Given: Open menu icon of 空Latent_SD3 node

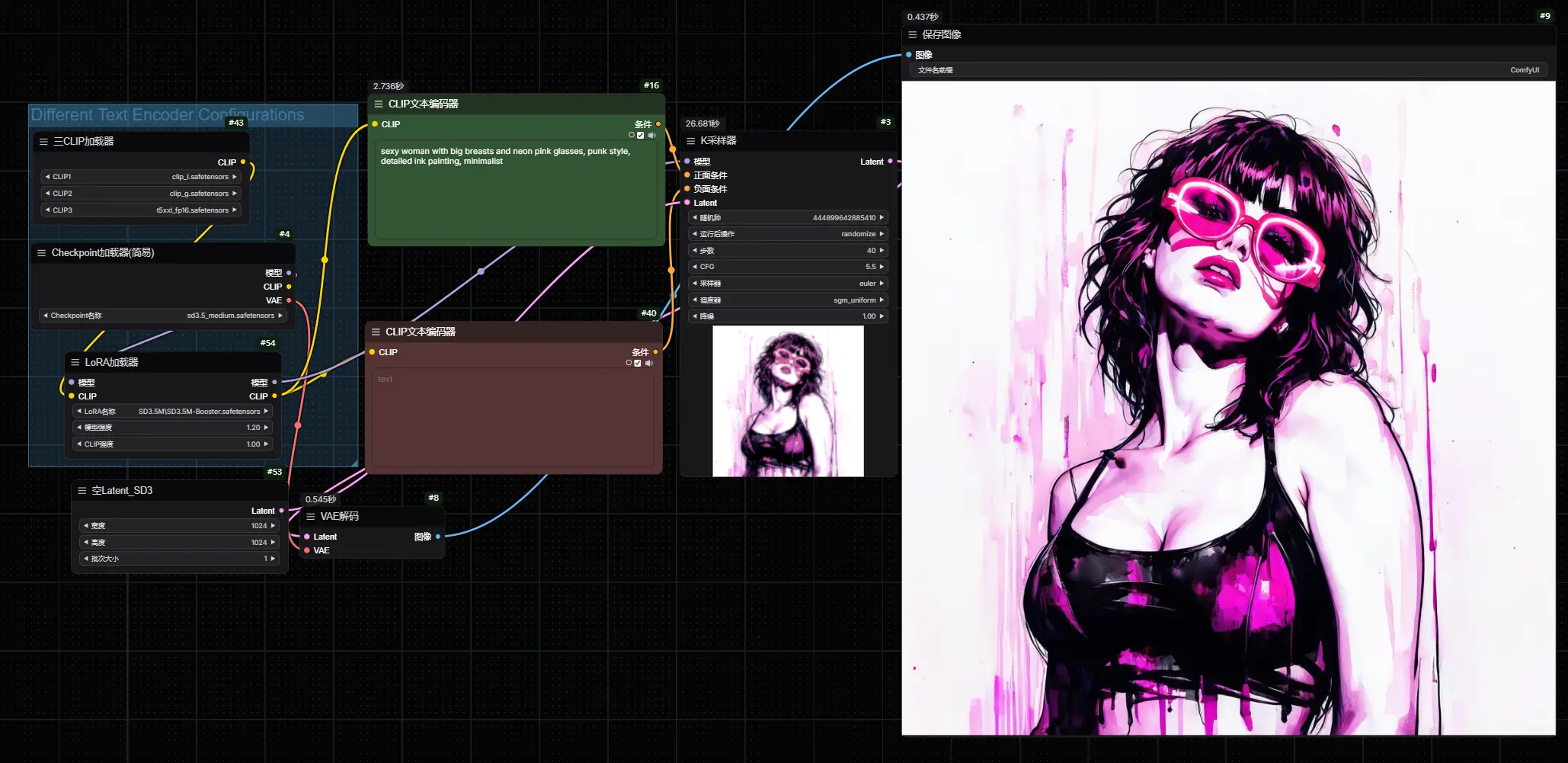Looking at the screenshot, I should (82, 490).
